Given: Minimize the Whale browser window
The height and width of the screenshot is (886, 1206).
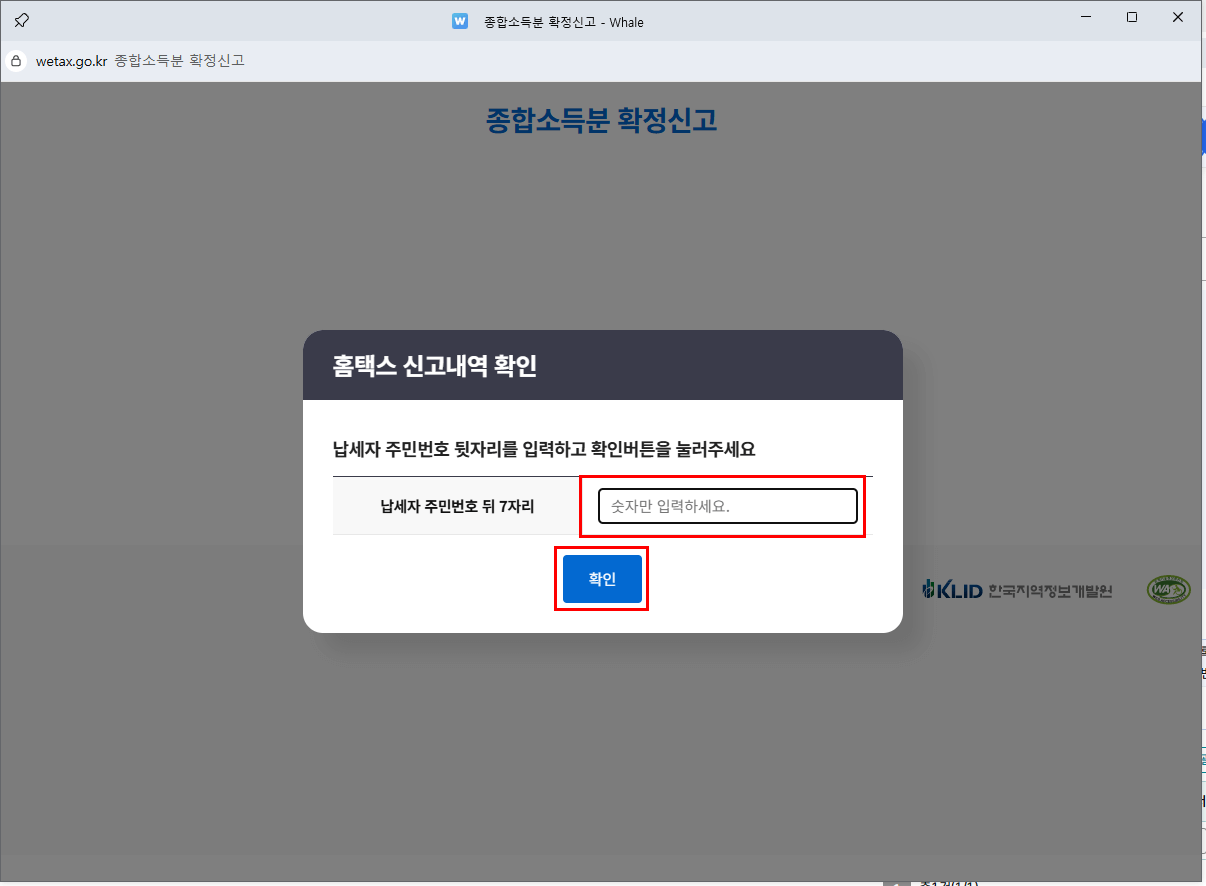Looking at the screenshot, I should click(1085, 17).
